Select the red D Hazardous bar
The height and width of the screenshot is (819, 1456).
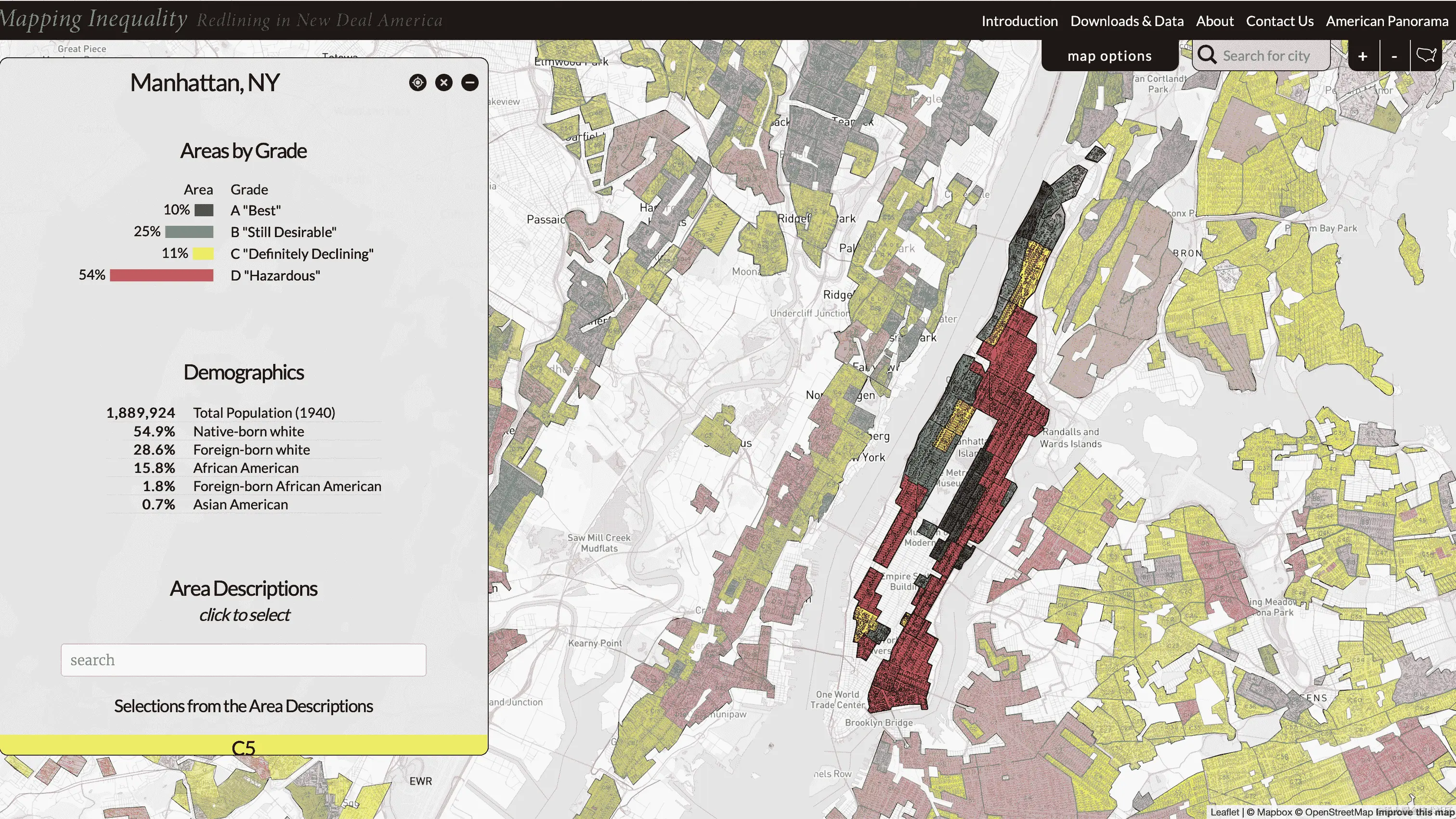(161, 275)
